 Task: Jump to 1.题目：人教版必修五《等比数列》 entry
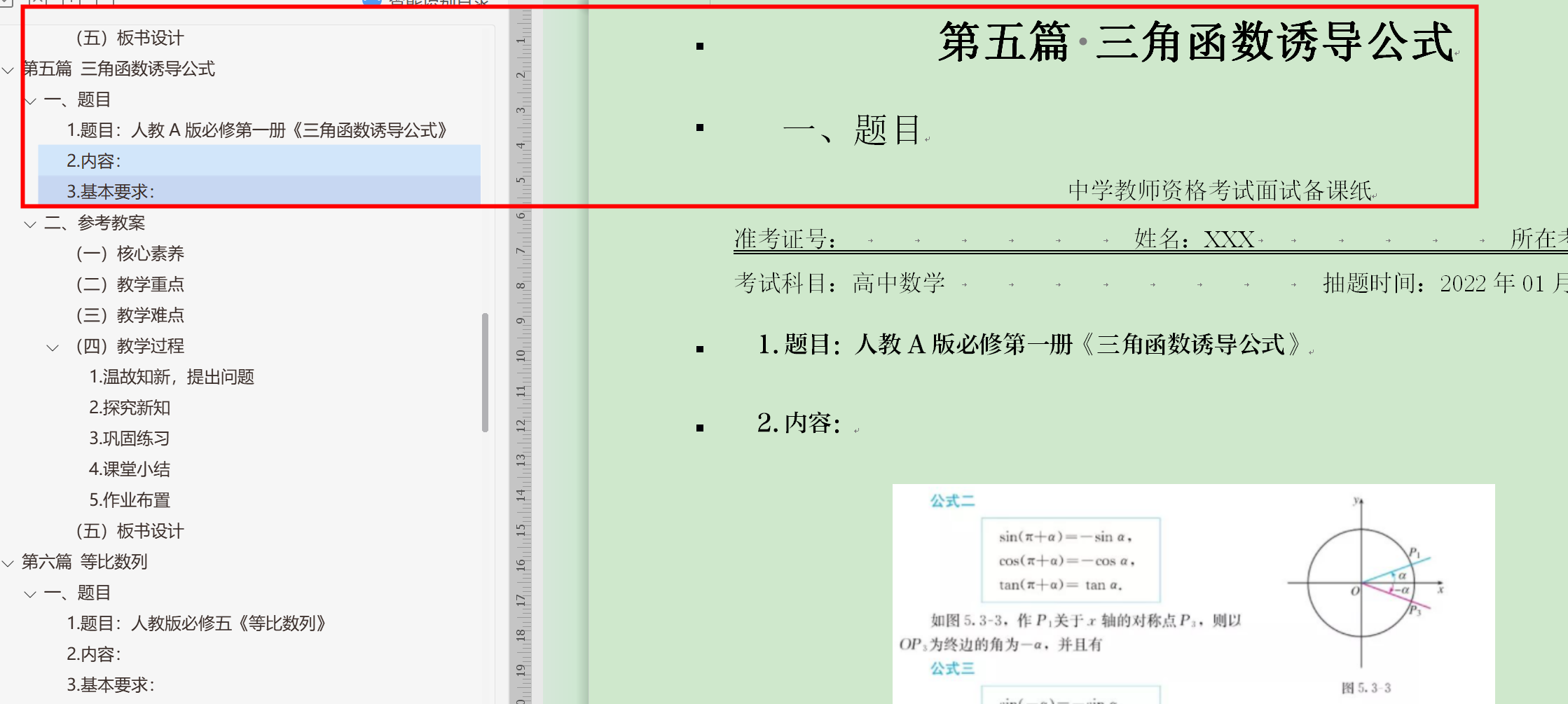pyautogui.click(x=196, y=623)
